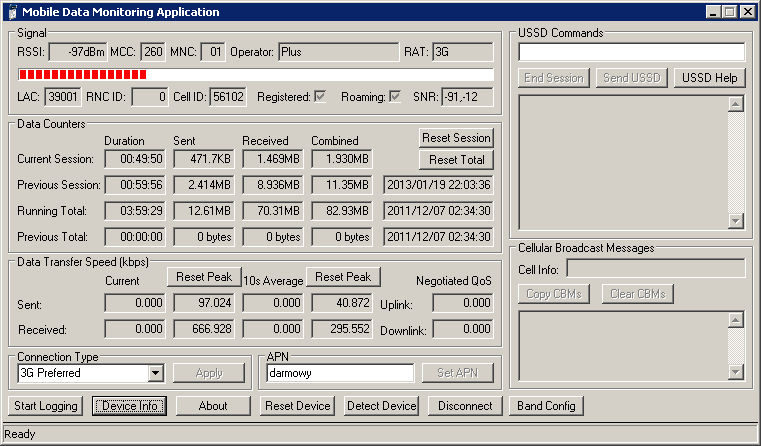Toggle the Roaming checkbox
Image resolution: width=761 pixels, height=446 pixels.
coord(395,97)
